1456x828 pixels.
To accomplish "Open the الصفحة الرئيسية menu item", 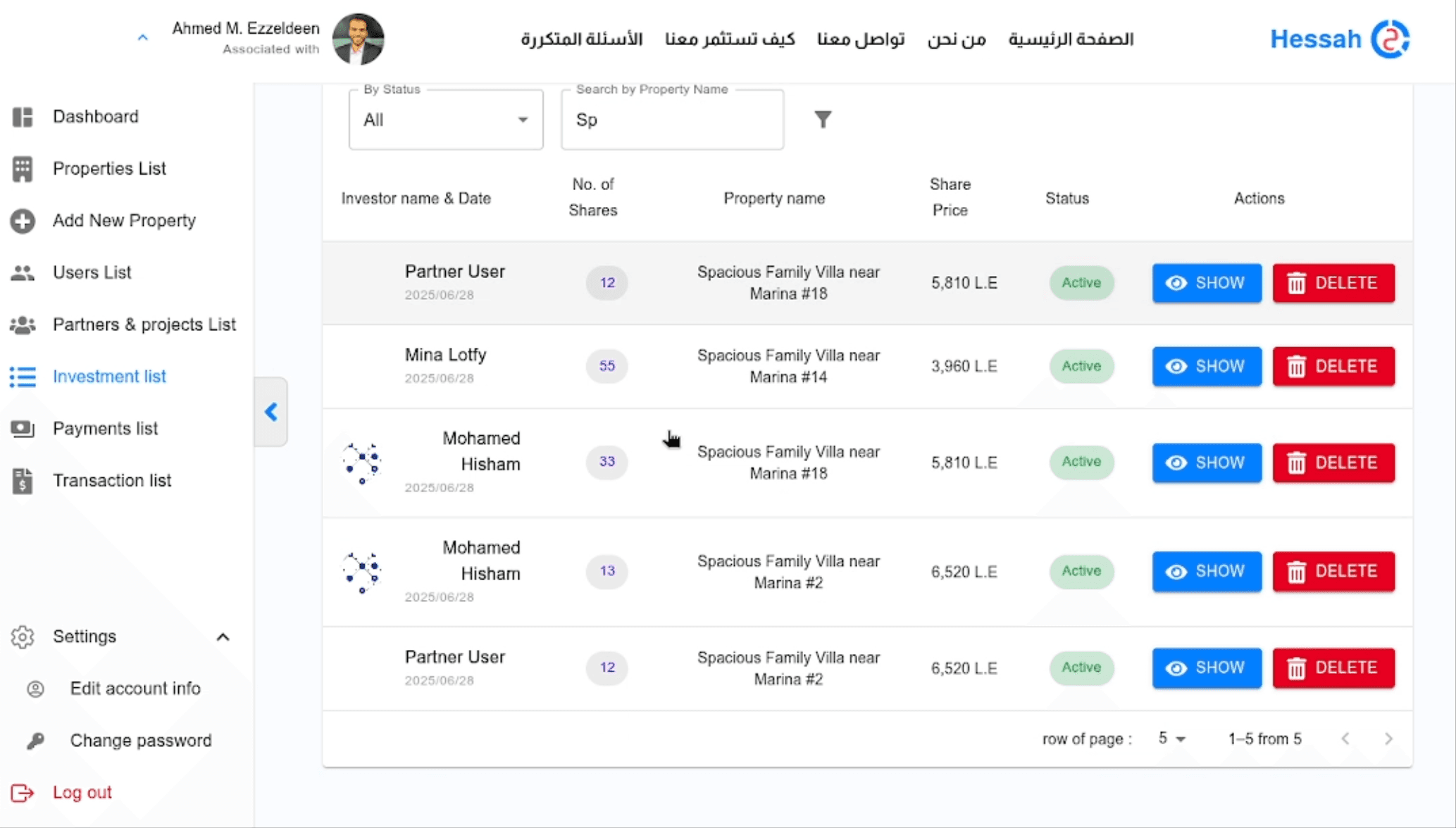I will coord(1071,39).
